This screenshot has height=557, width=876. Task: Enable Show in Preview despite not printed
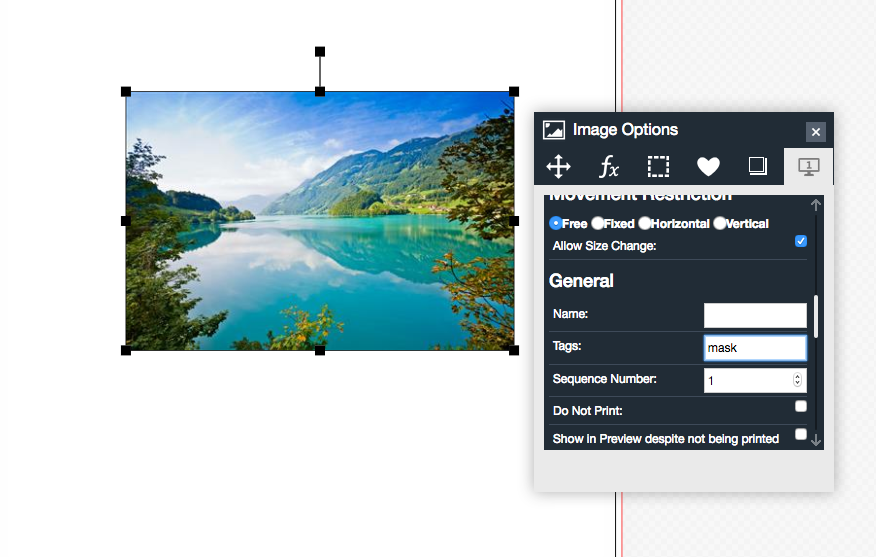click(x=801, y=434)
